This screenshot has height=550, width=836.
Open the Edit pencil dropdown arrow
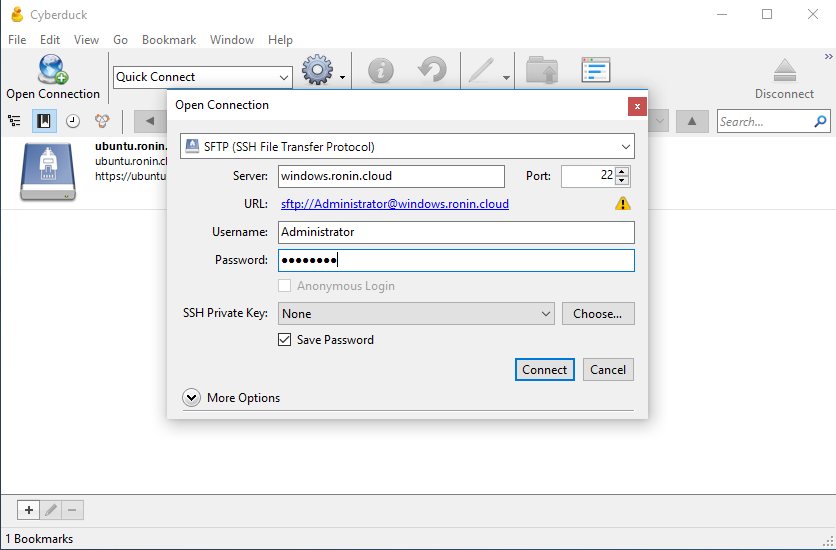click(x=506, y=78)
